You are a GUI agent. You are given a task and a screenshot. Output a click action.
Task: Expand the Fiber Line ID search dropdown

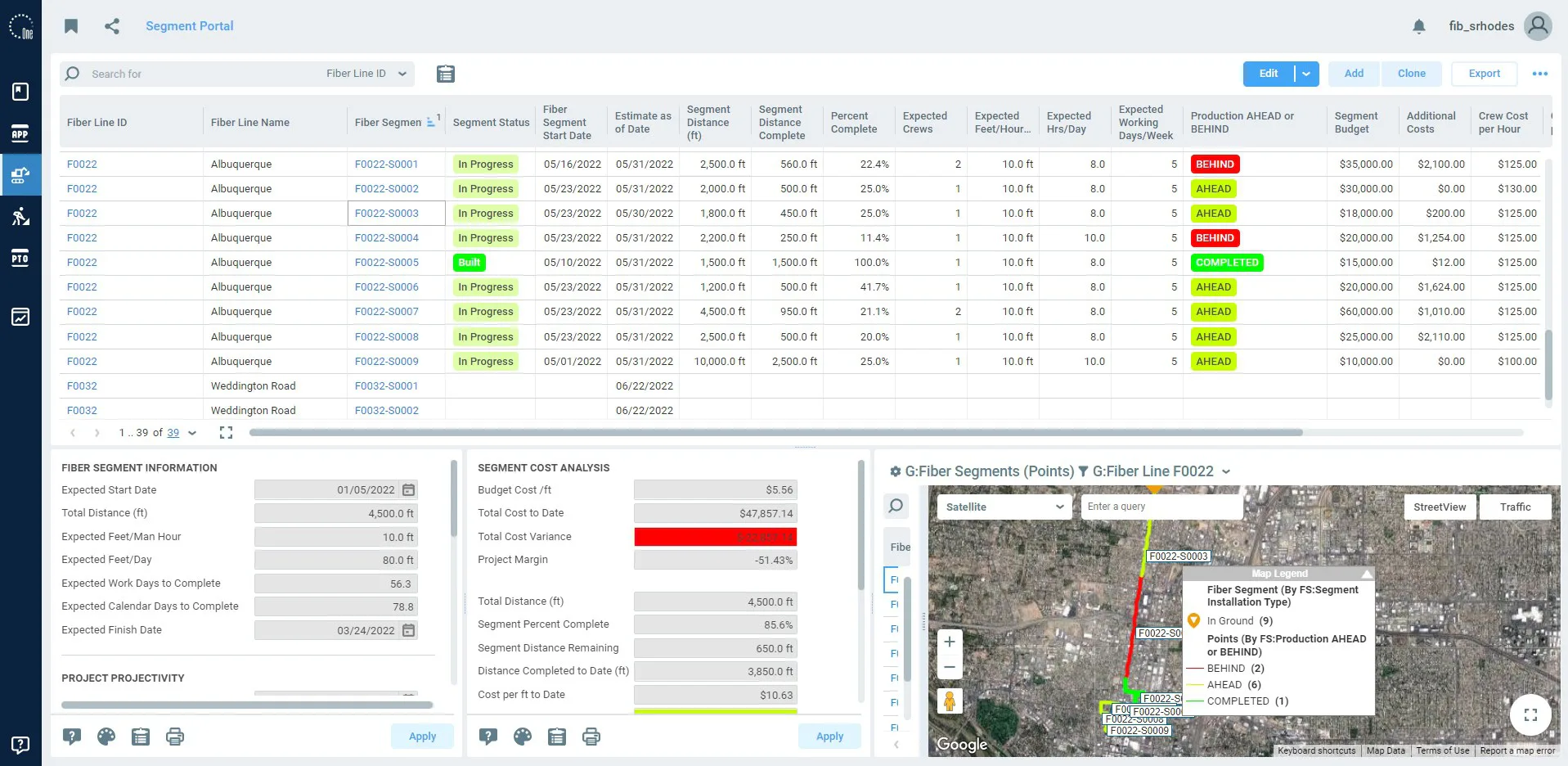(x=402, y=74)
